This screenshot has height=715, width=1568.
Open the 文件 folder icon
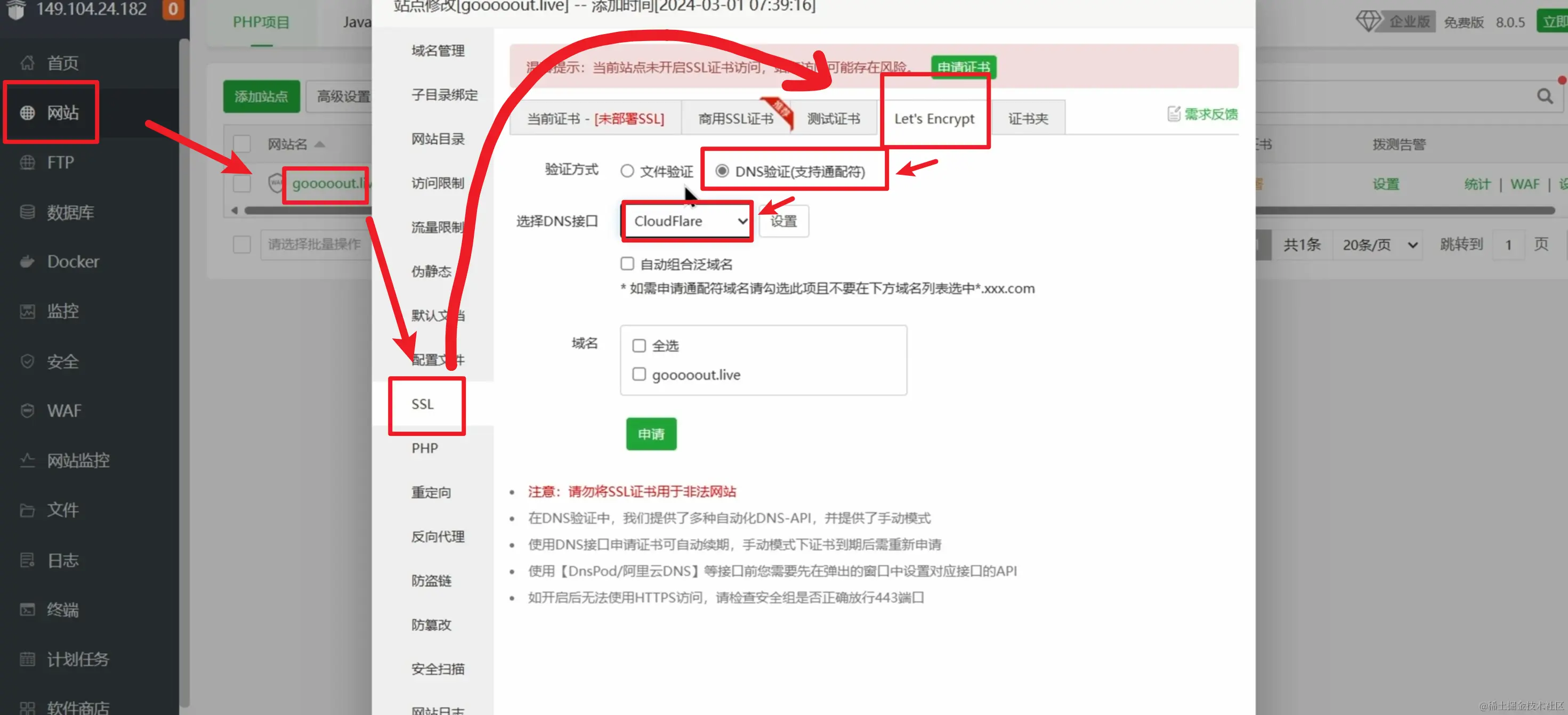tap(27, 510)
